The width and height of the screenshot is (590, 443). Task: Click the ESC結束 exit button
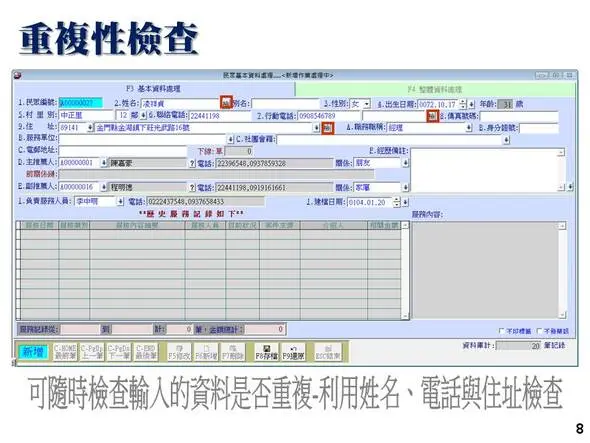tap(328, 352)
